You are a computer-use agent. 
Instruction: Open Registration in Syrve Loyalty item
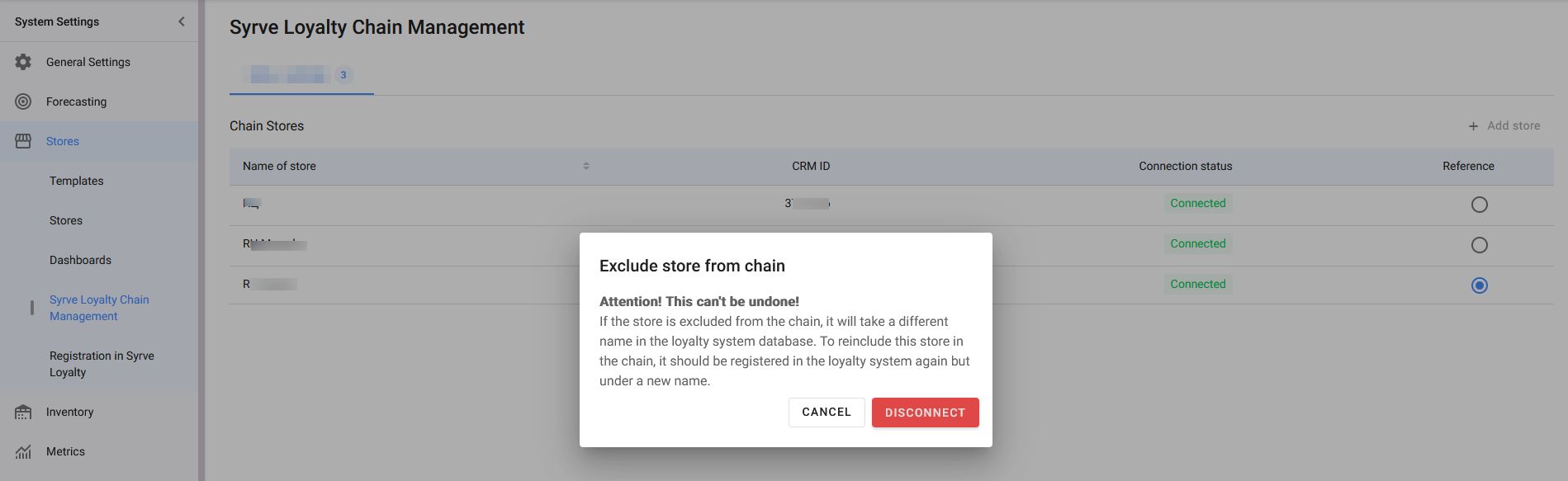tap(102, 364)
